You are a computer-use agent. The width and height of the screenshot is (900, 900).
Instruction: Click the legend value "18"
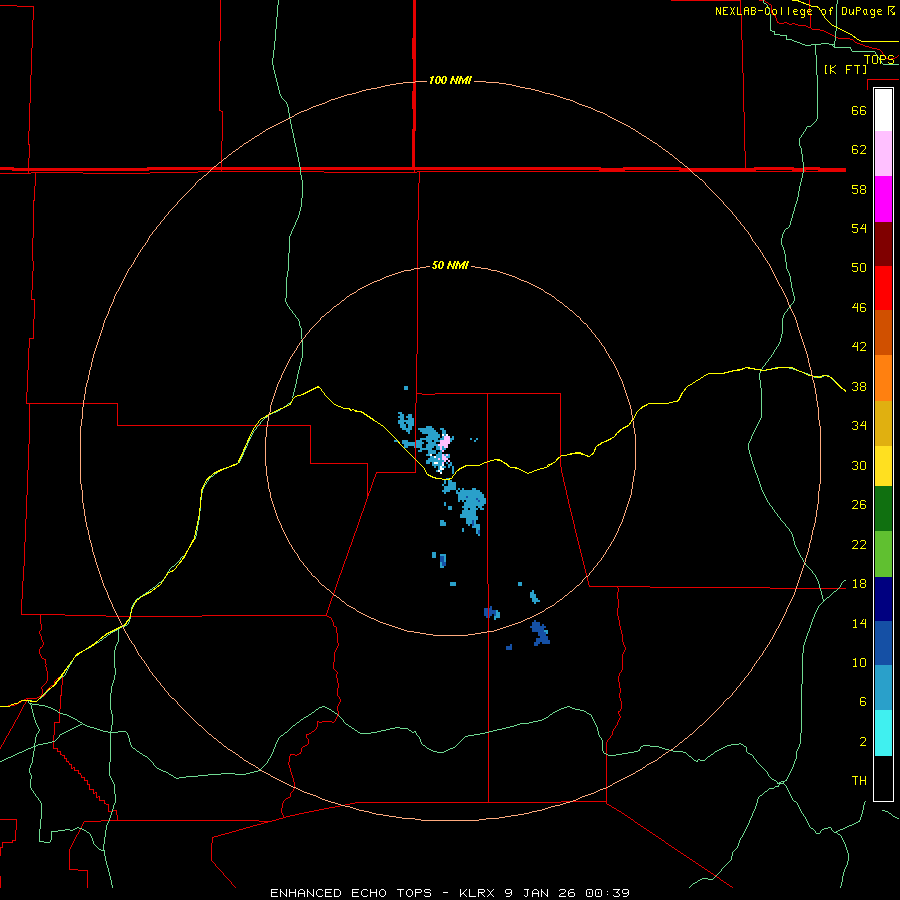click(859, 584)
